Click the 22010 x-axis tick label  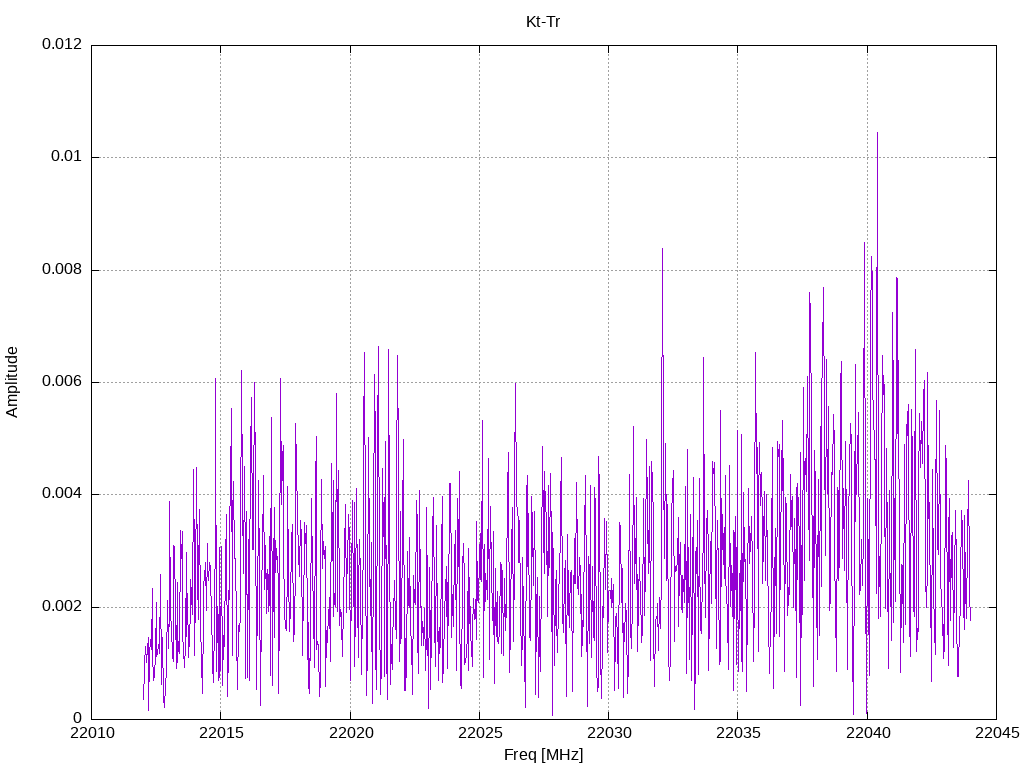click(x=92, y=733)
